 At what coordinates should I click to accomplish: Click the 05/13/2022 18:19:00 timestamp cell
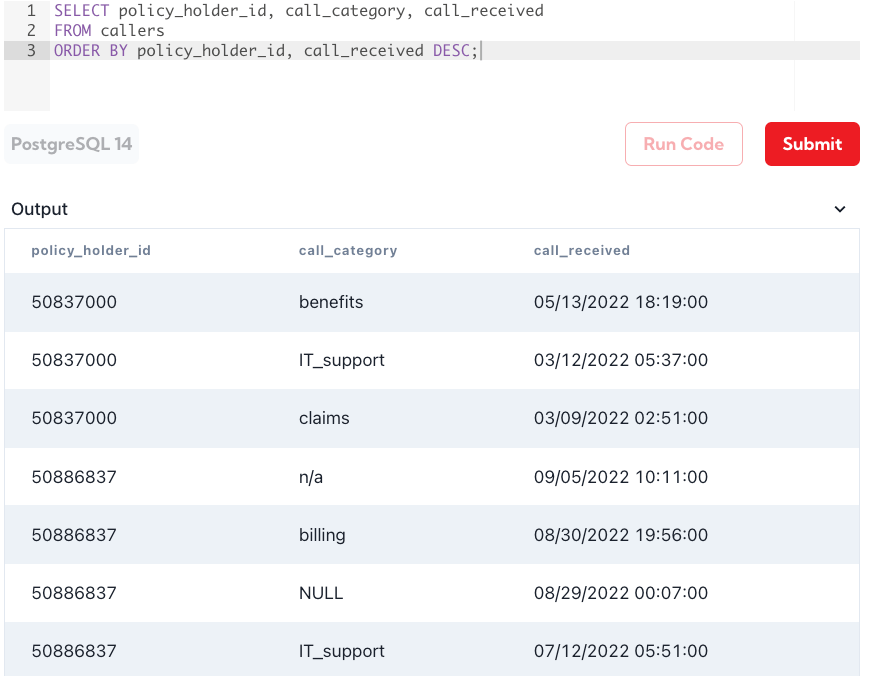pyautogui.click(x=620, y=302)
